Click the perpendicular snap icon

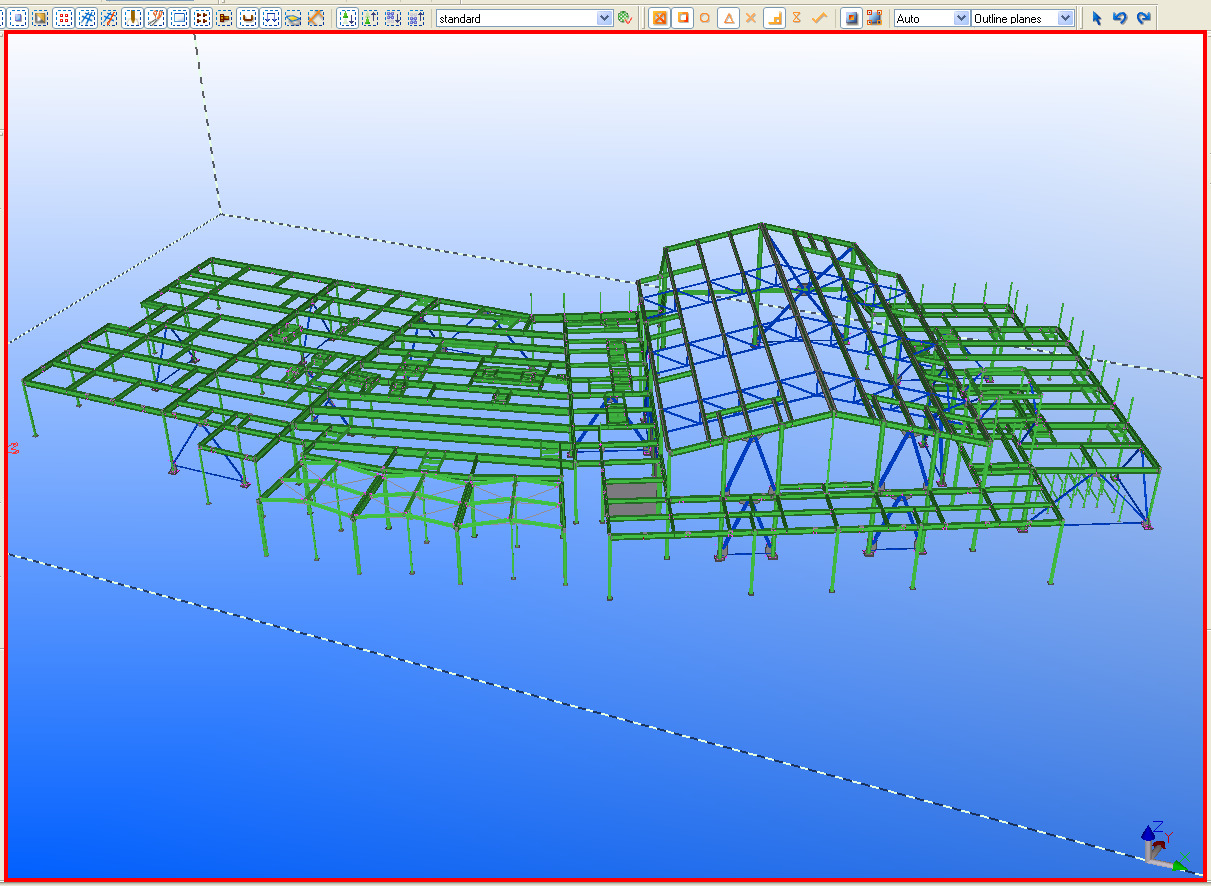[x=775, y=17]
